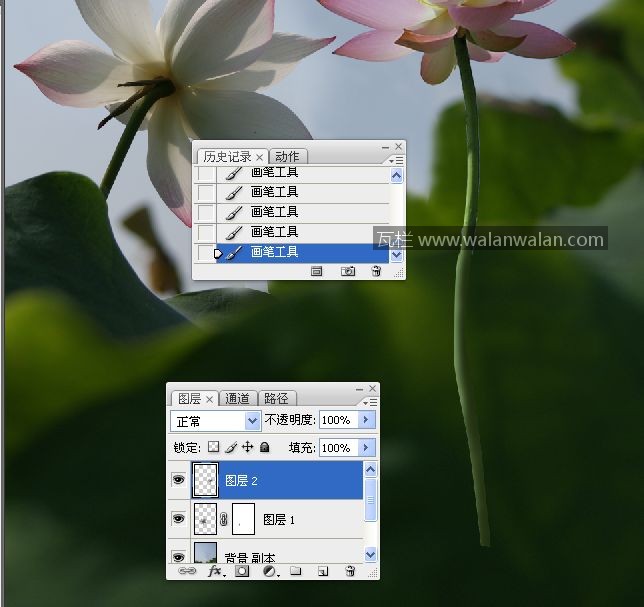Click the link layers chain icon at Layers bottom
644x607 pixels.
click(187, 571)
